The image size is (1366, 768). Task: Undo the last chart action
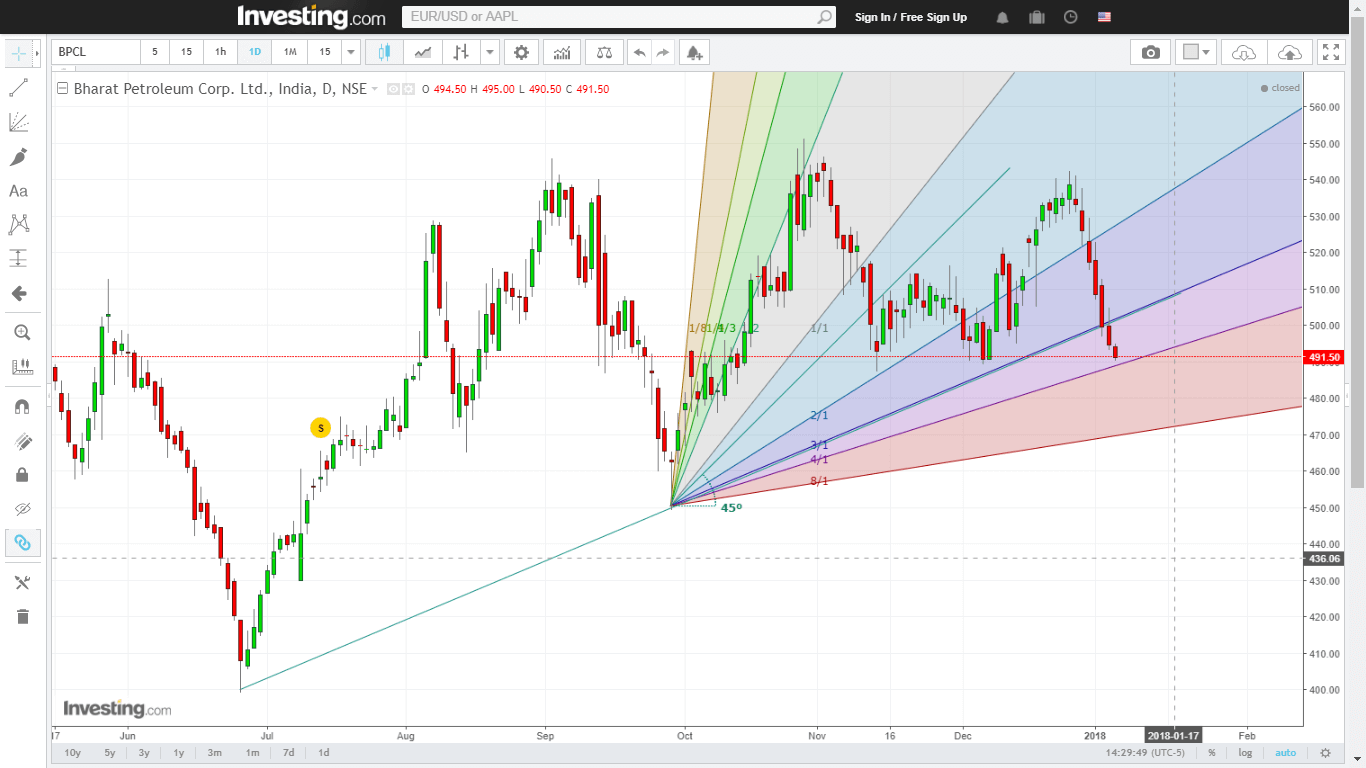(638, 52)
